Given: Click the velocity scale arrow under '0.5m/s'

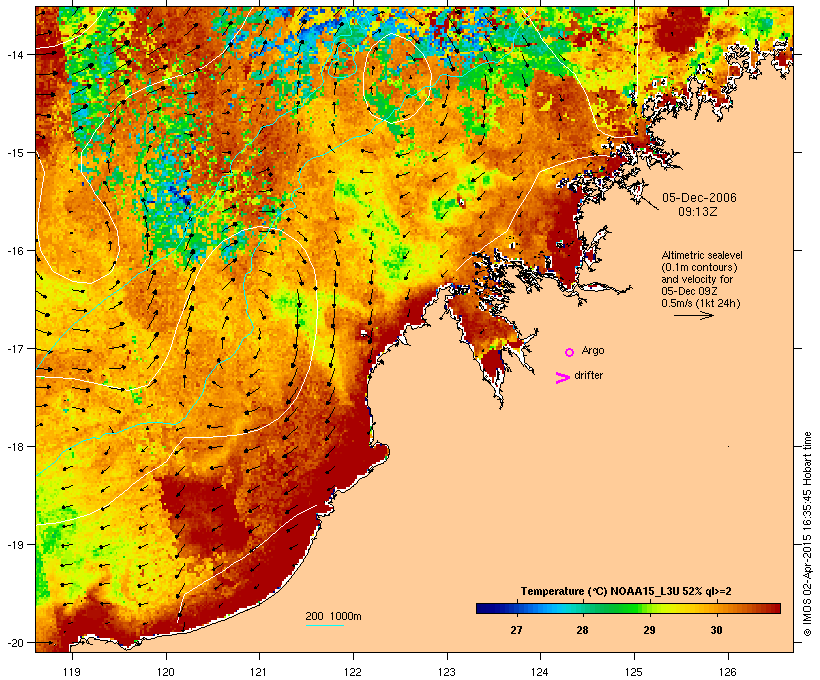Looking at the screenshot, I should [x=694, y=315].
